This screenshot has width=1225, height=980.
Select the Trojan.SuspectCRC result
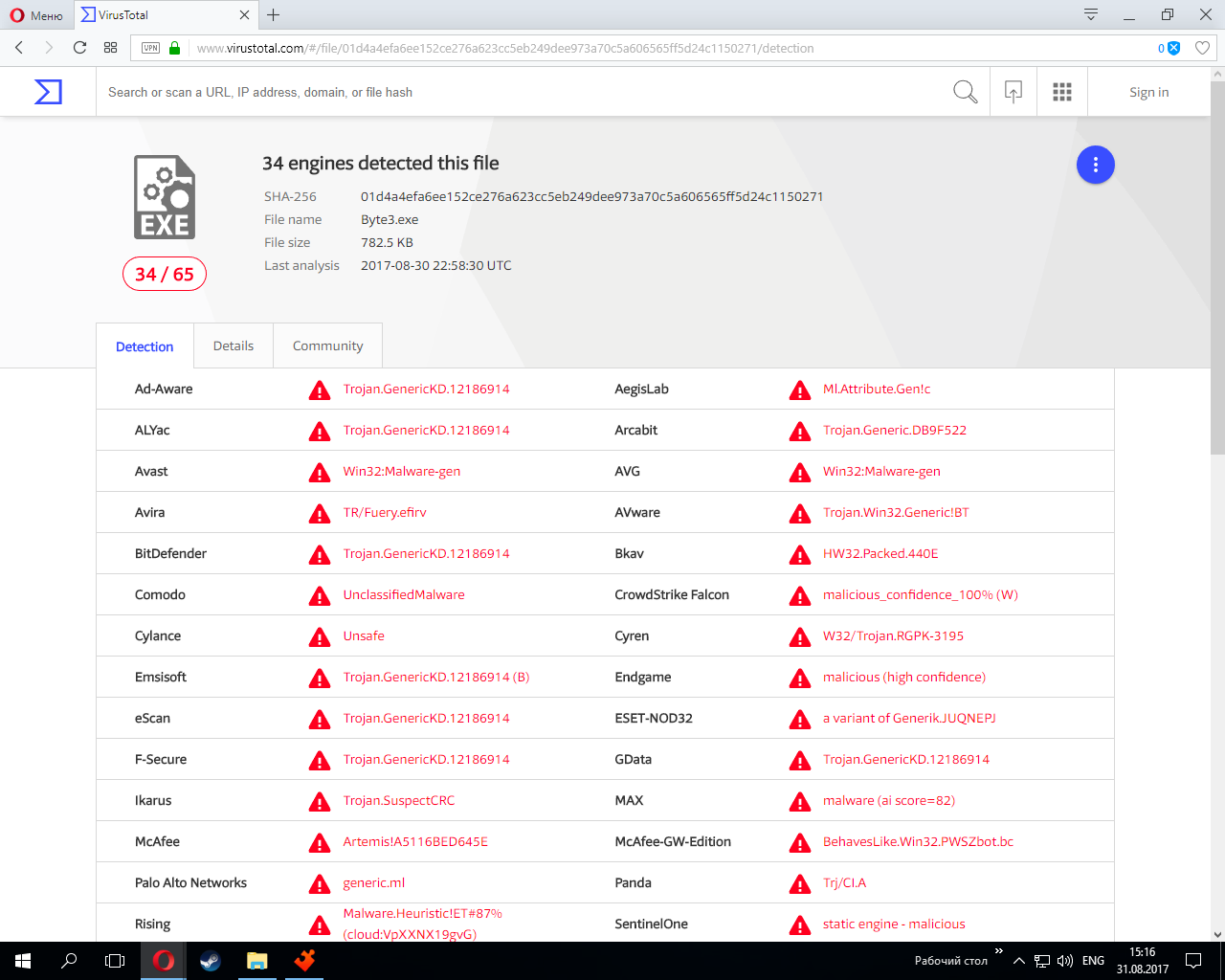click(399, 800)
